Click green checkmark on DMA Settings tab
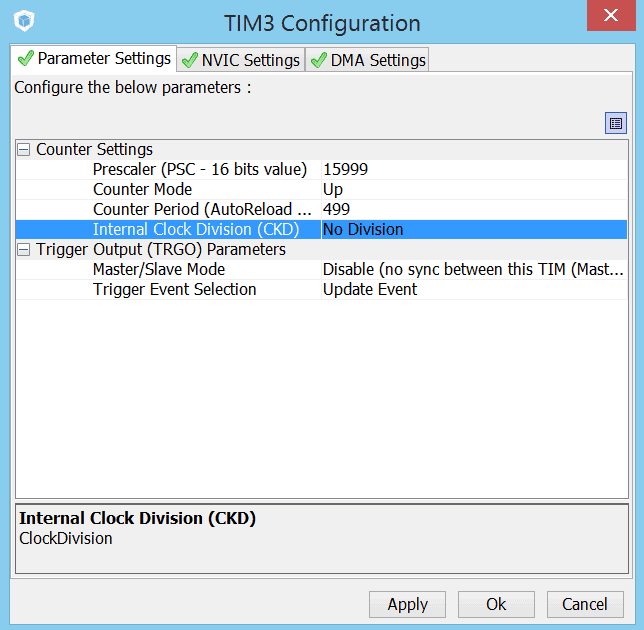Image resolution: width=644 pixels, height=630 pixels. click(319, 60)
